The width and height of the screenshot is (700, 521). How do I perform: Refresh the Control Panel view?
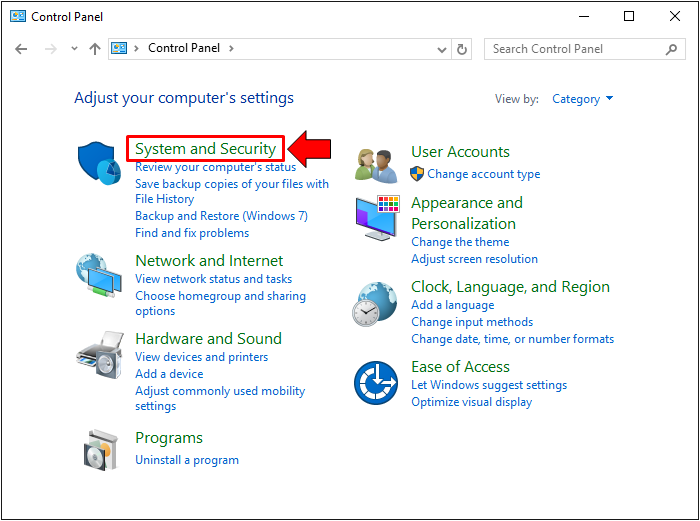point(462,49)
